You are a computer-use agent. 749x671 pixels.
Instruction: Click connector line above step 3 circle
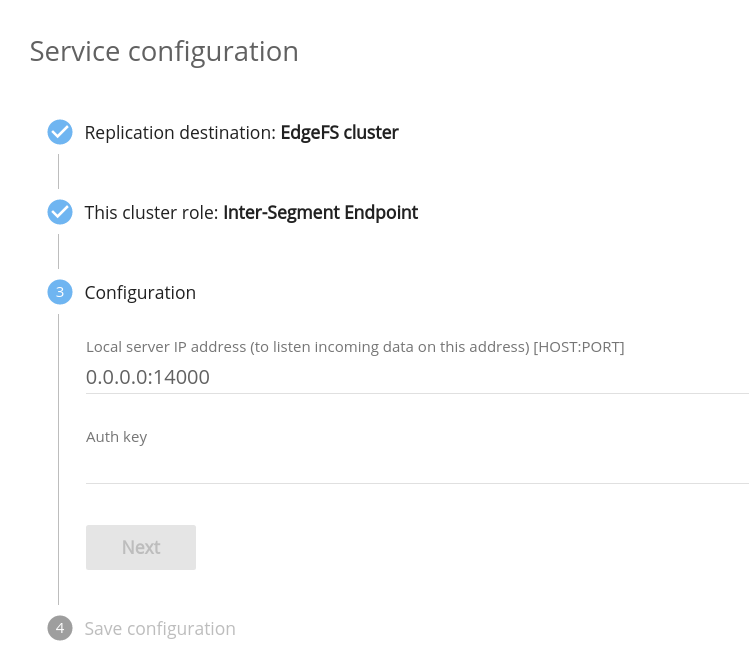[59, 252]
